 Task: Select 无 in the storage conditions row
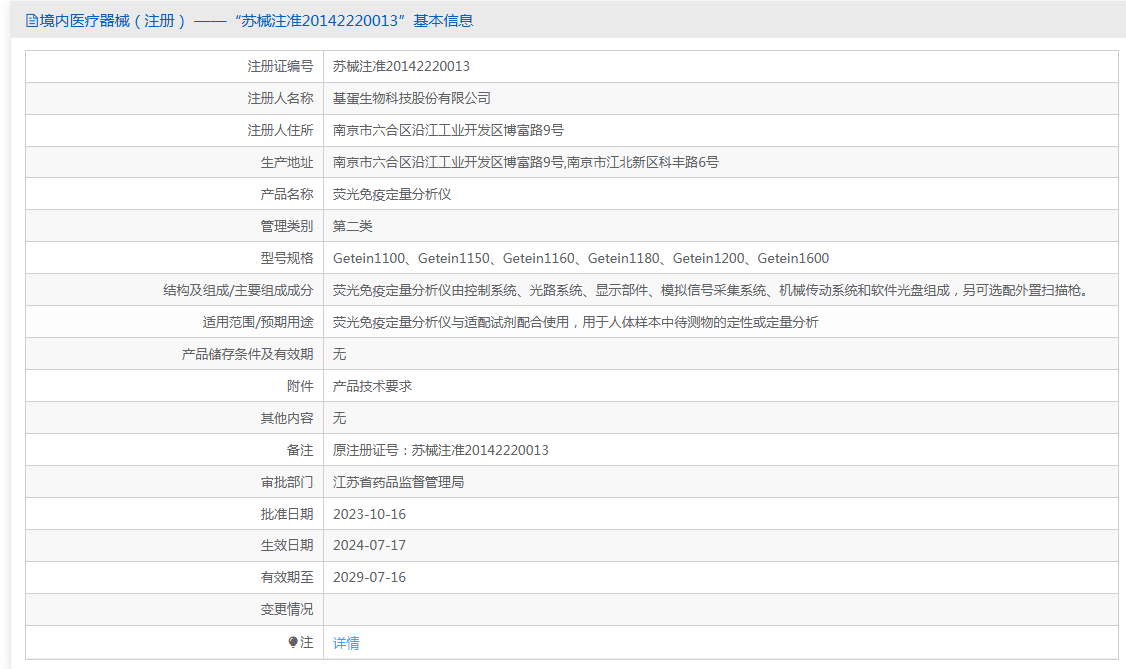pos(340,354)
